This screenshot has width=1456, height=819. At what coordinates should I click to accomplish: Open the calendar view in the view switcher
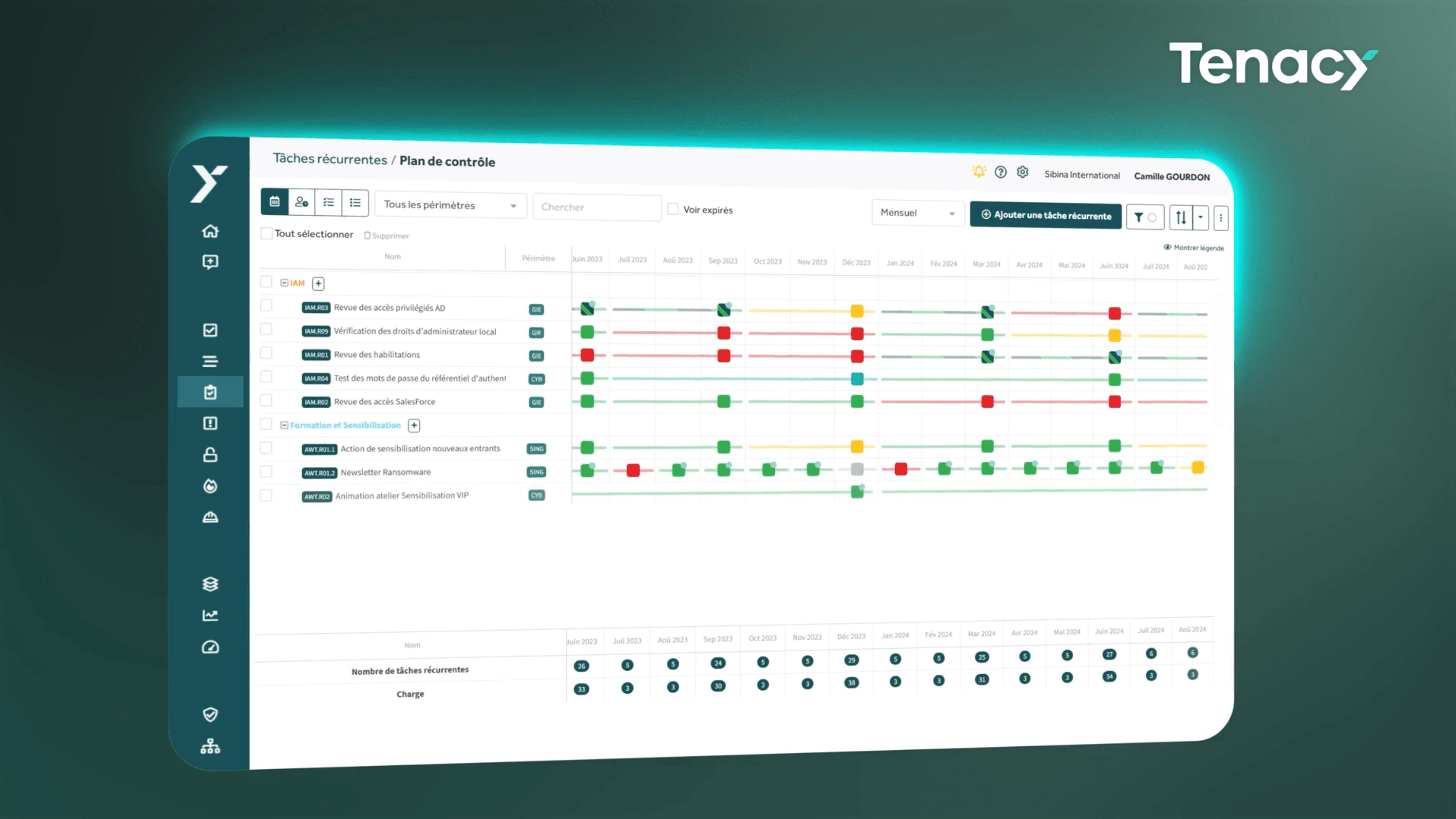point(275,202)
